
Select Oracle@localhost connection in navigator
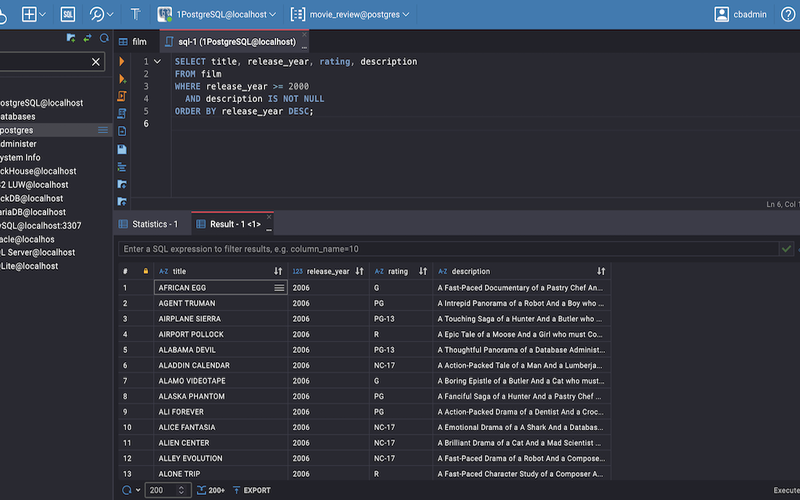[x=28, y=239]
